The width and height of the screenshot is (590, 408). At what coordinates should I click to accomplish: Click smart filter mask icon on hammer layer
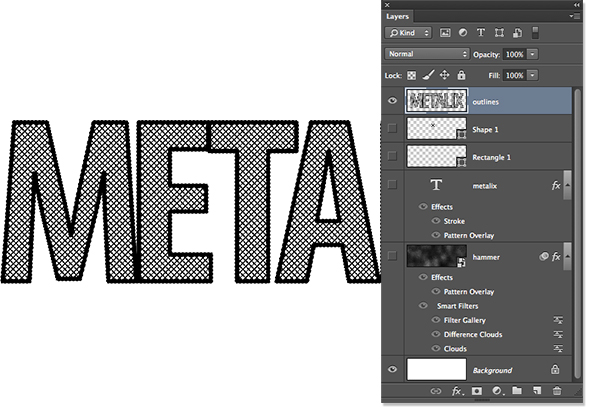tap(543, 257)
